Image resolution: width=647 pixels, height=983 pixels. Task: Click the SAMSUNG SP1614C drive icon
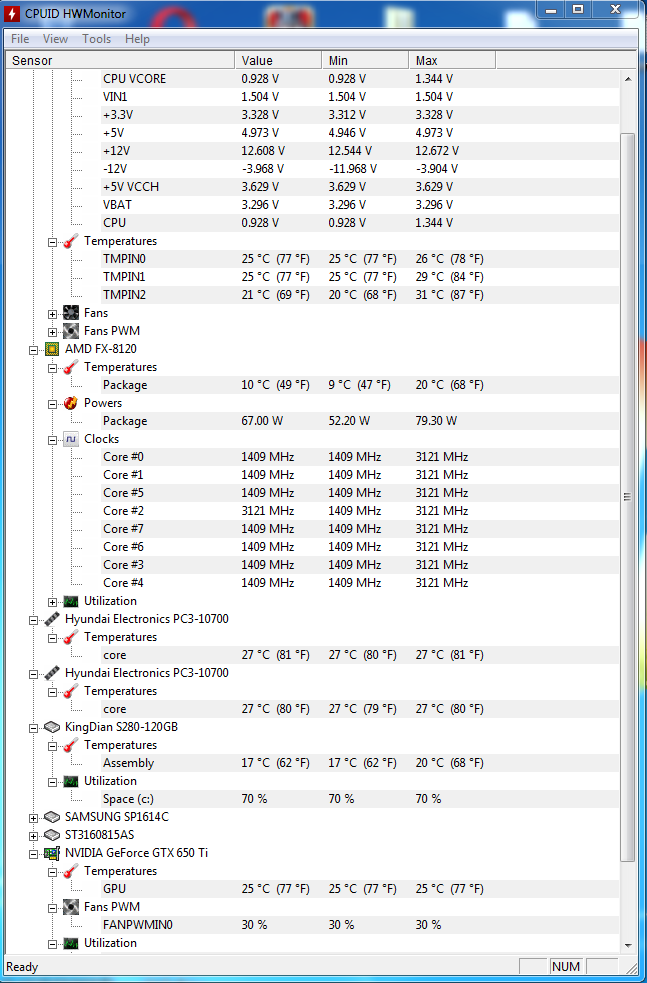pos(52,817)
